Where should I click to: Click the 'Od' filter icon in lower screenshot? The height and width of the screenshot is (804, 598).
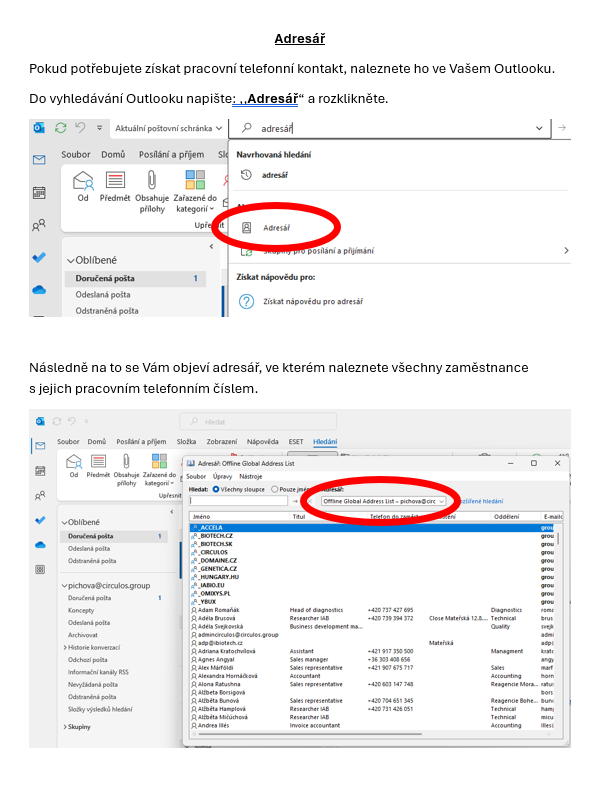tap(74, 462)
